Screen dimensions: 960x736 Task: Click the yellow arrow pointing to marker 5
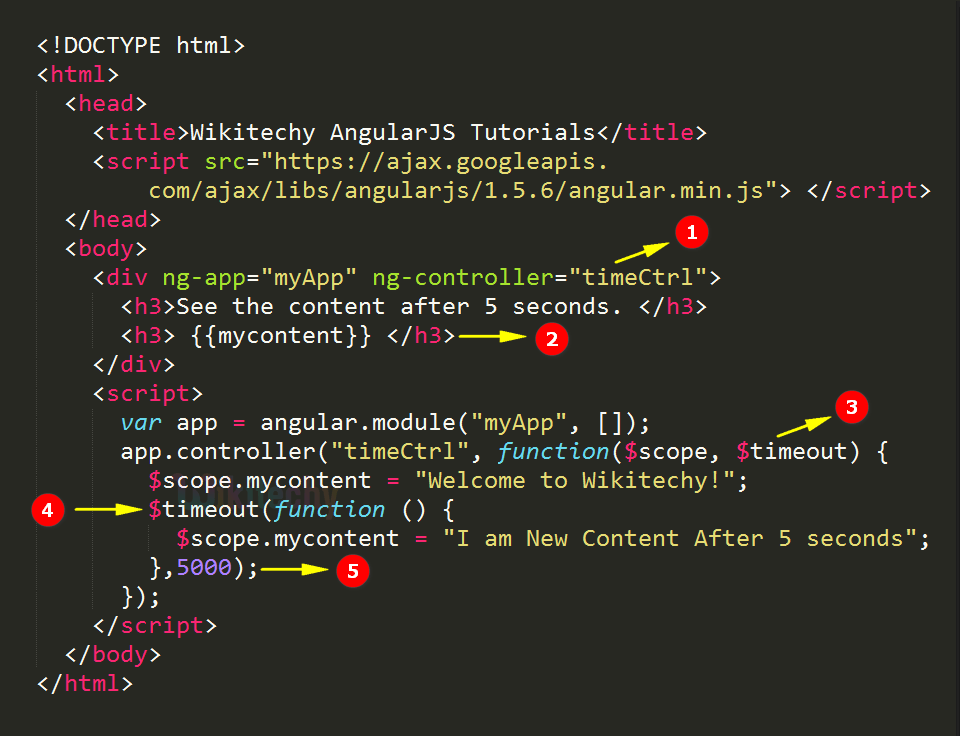[x=294, y=569]
